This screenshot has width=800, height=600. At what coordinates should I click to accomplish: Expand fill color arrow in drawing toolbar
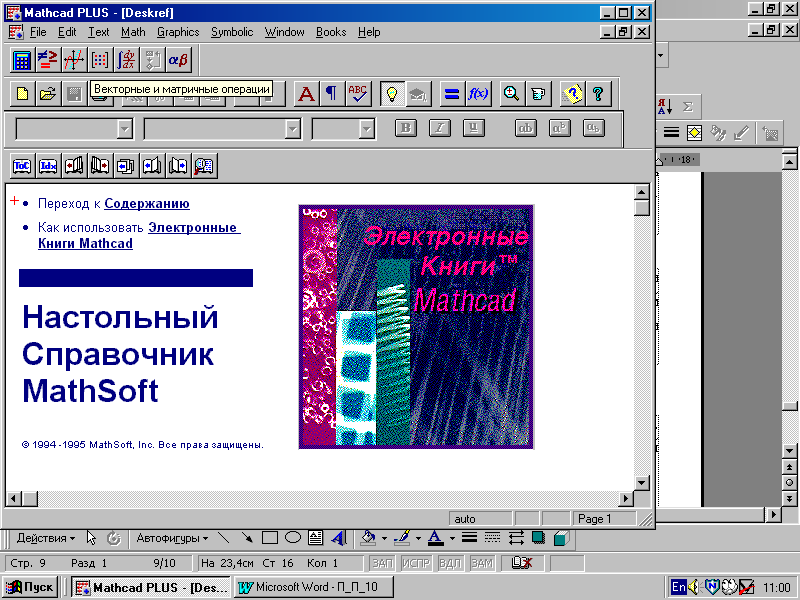pos(384,538)
